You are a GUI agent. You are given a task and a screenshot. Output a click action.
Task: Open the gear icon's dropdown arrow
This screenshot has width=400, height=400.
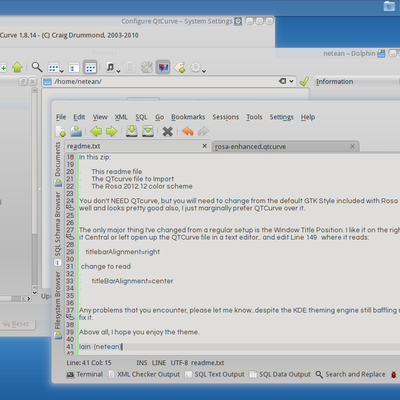(204, 71)
